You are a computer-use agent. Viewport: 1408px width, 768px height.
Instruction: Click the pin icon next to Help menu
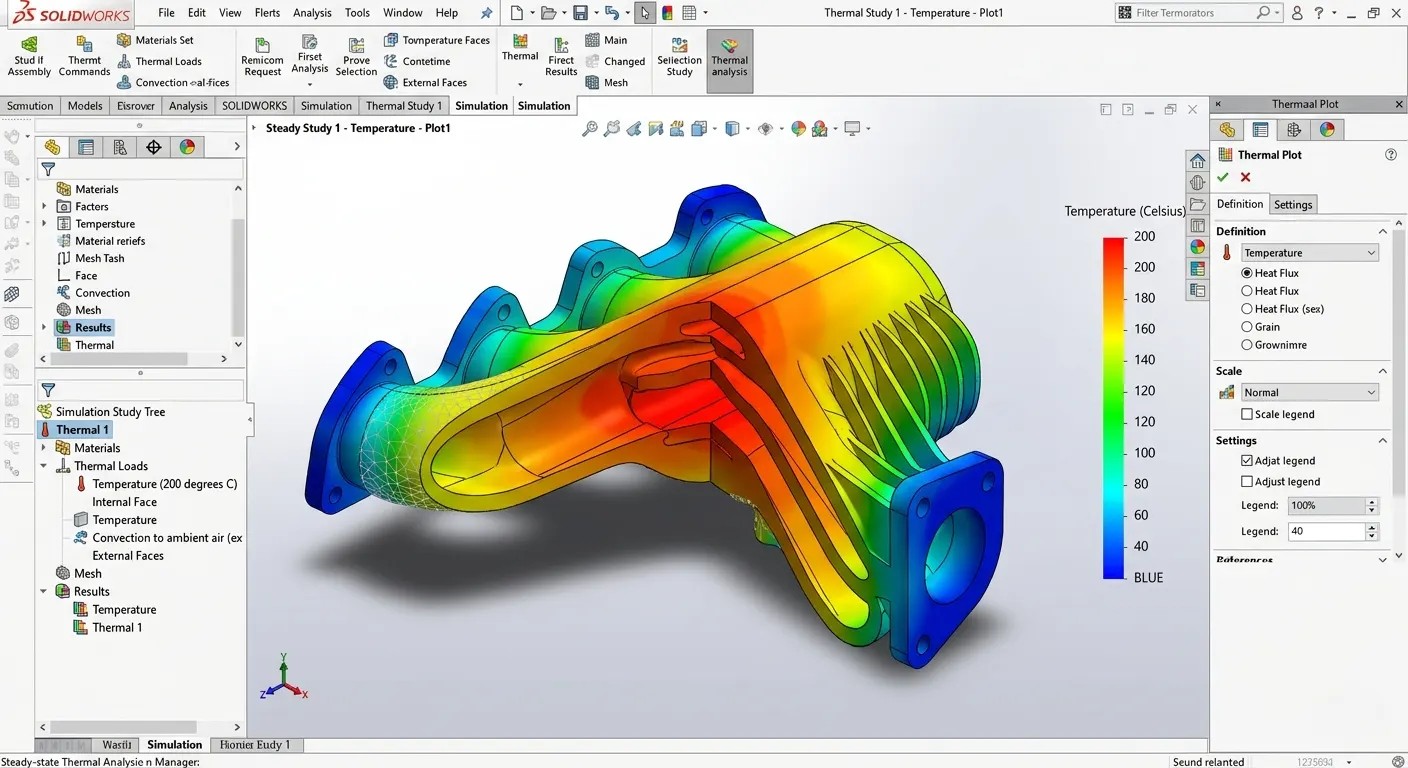[486, 13]
